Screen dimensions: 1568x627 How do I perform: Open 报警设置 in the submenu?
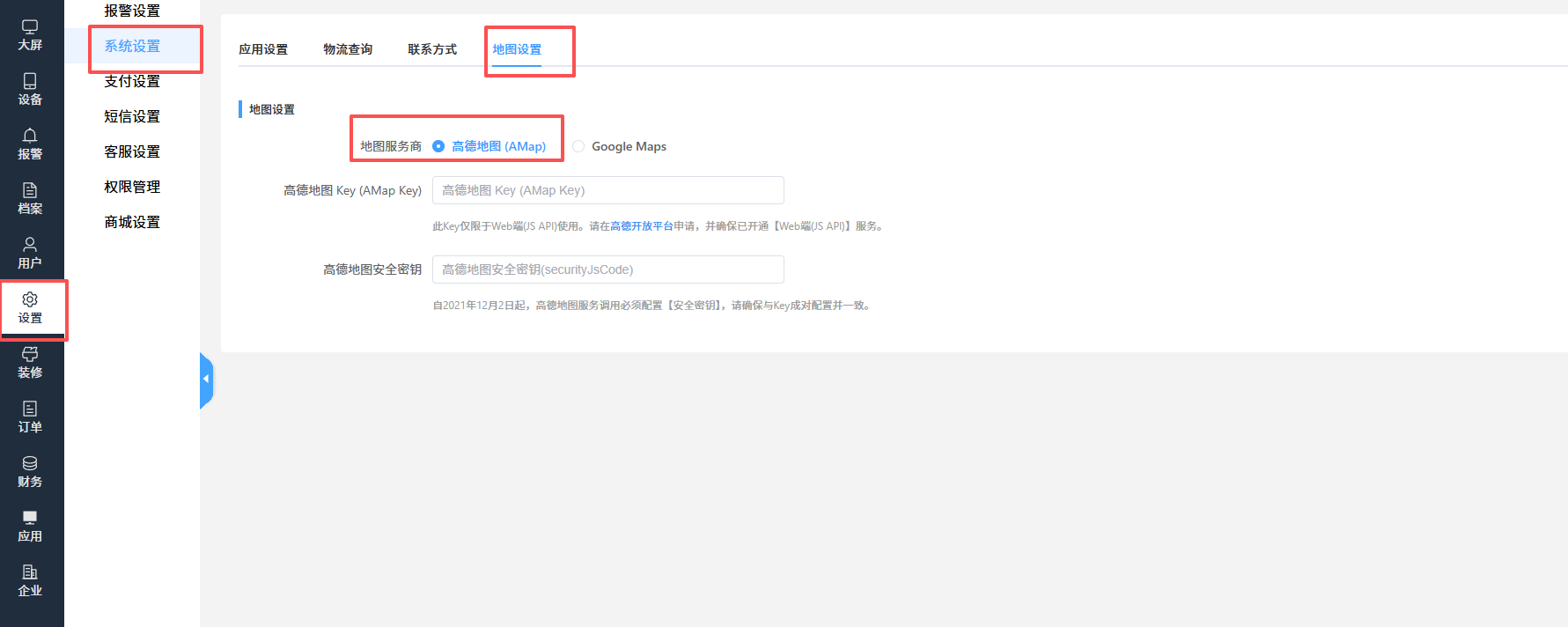click(x=132, y=11)
